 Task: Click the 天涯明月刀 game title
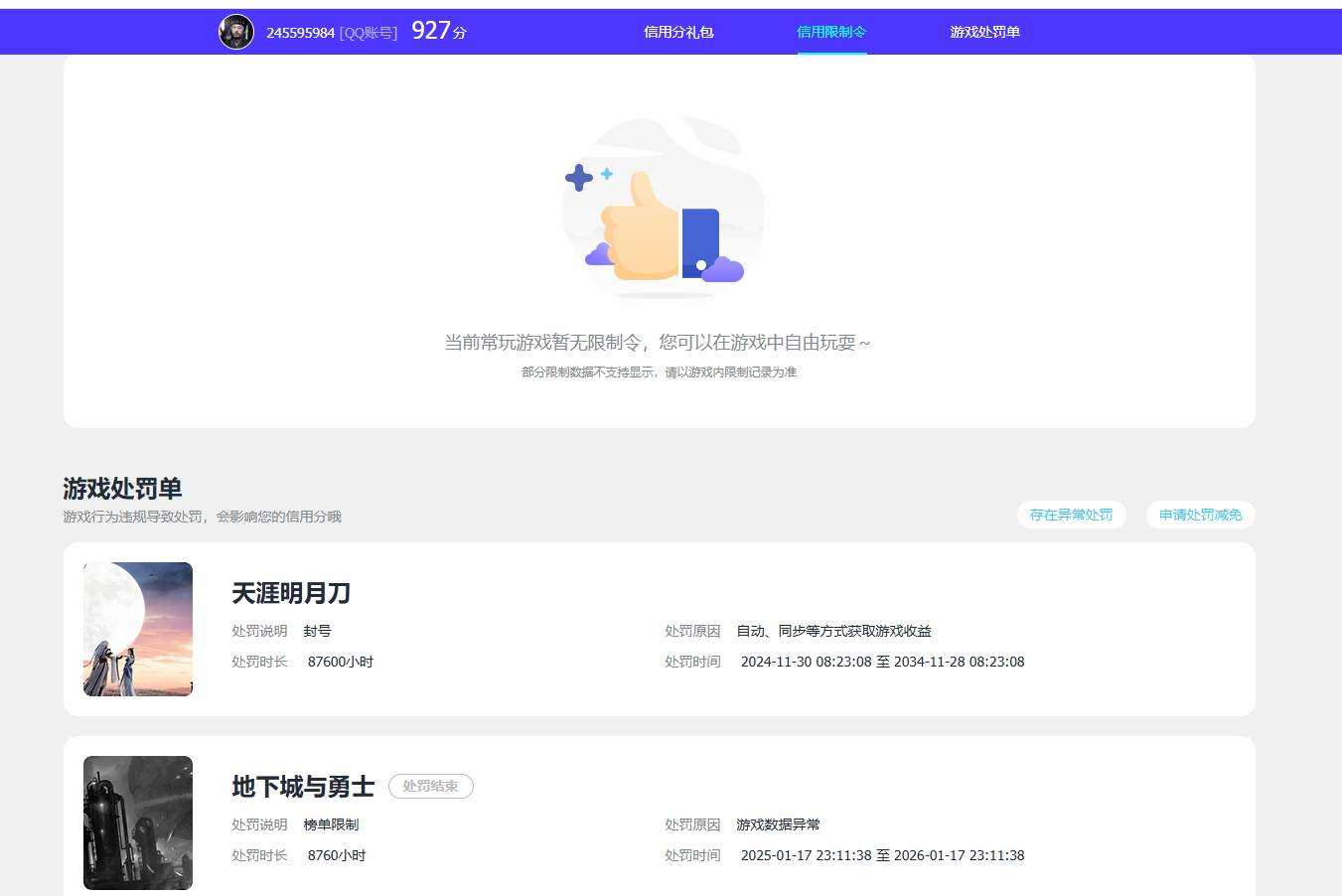(291, 593)
